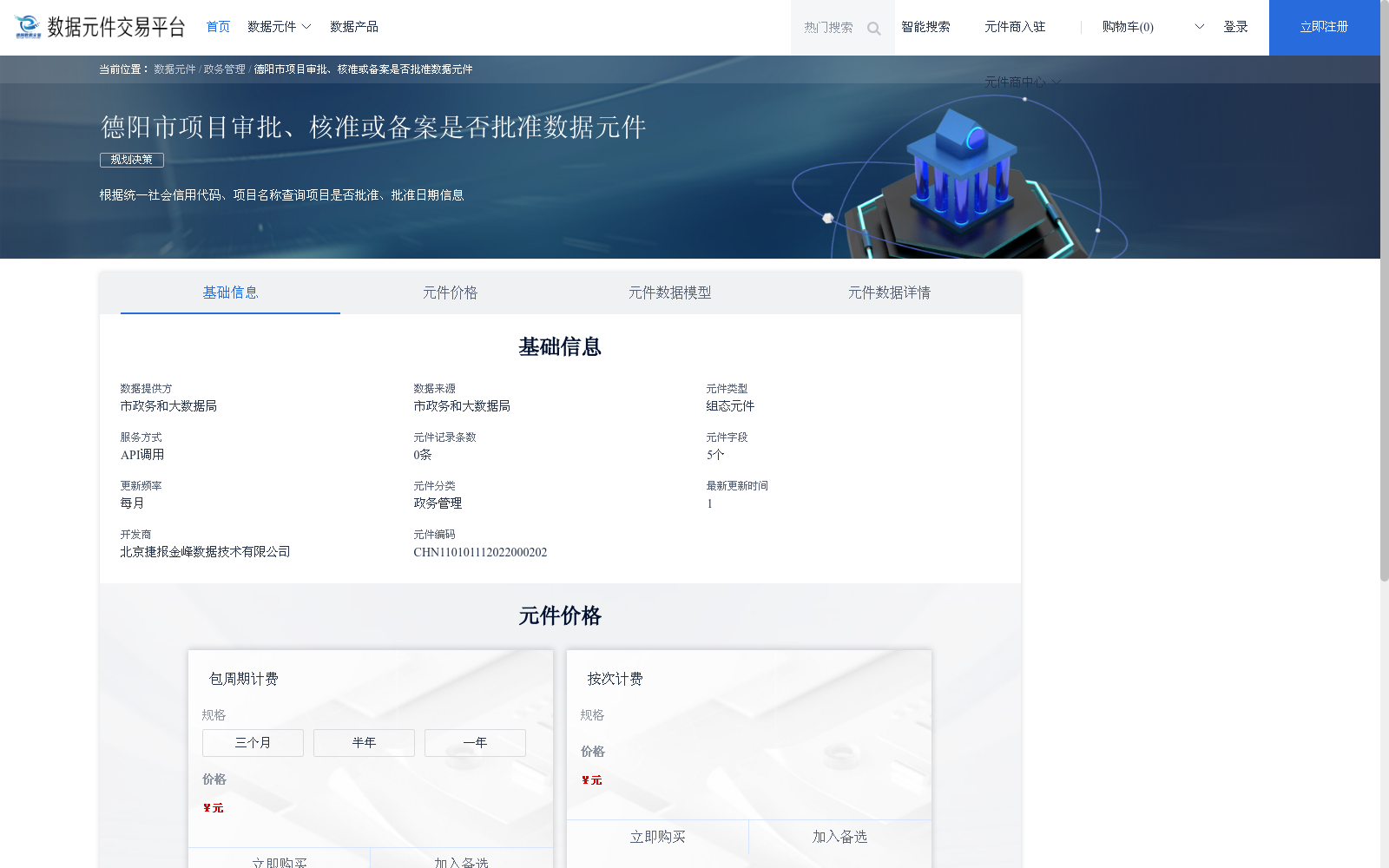The height and width of the screenshot is (868, 1389).
Task: Open the dropdown chevron beside 登录
Action: click(1200, 27)
